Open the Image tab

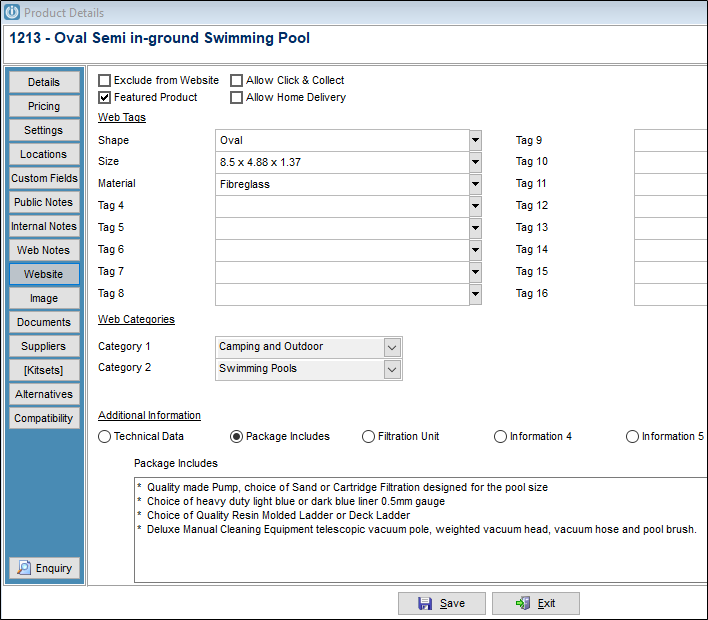[x=44, y=298]
